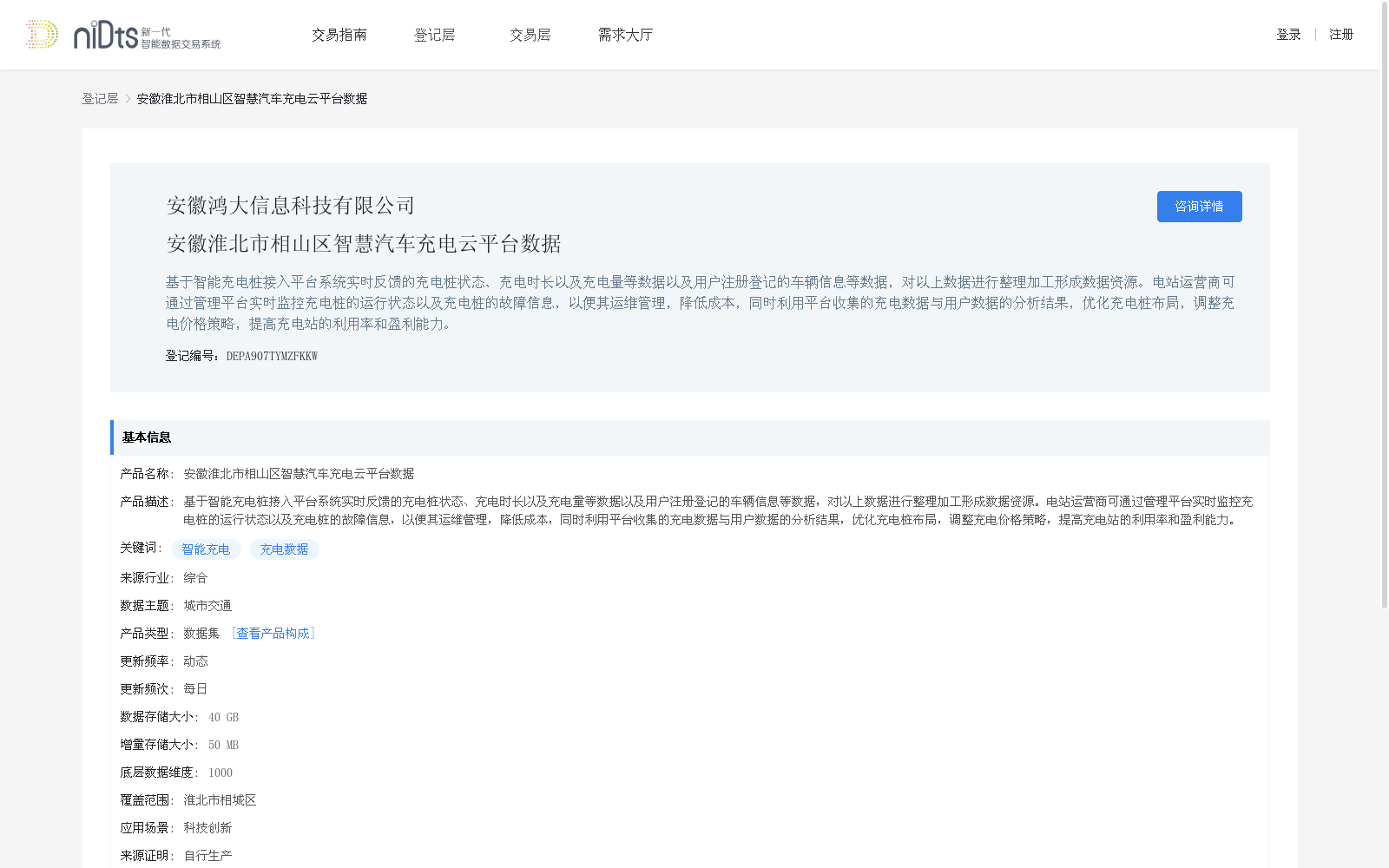
Task: Click the 来源证明 value 自行生产
Action: (207, 856)
